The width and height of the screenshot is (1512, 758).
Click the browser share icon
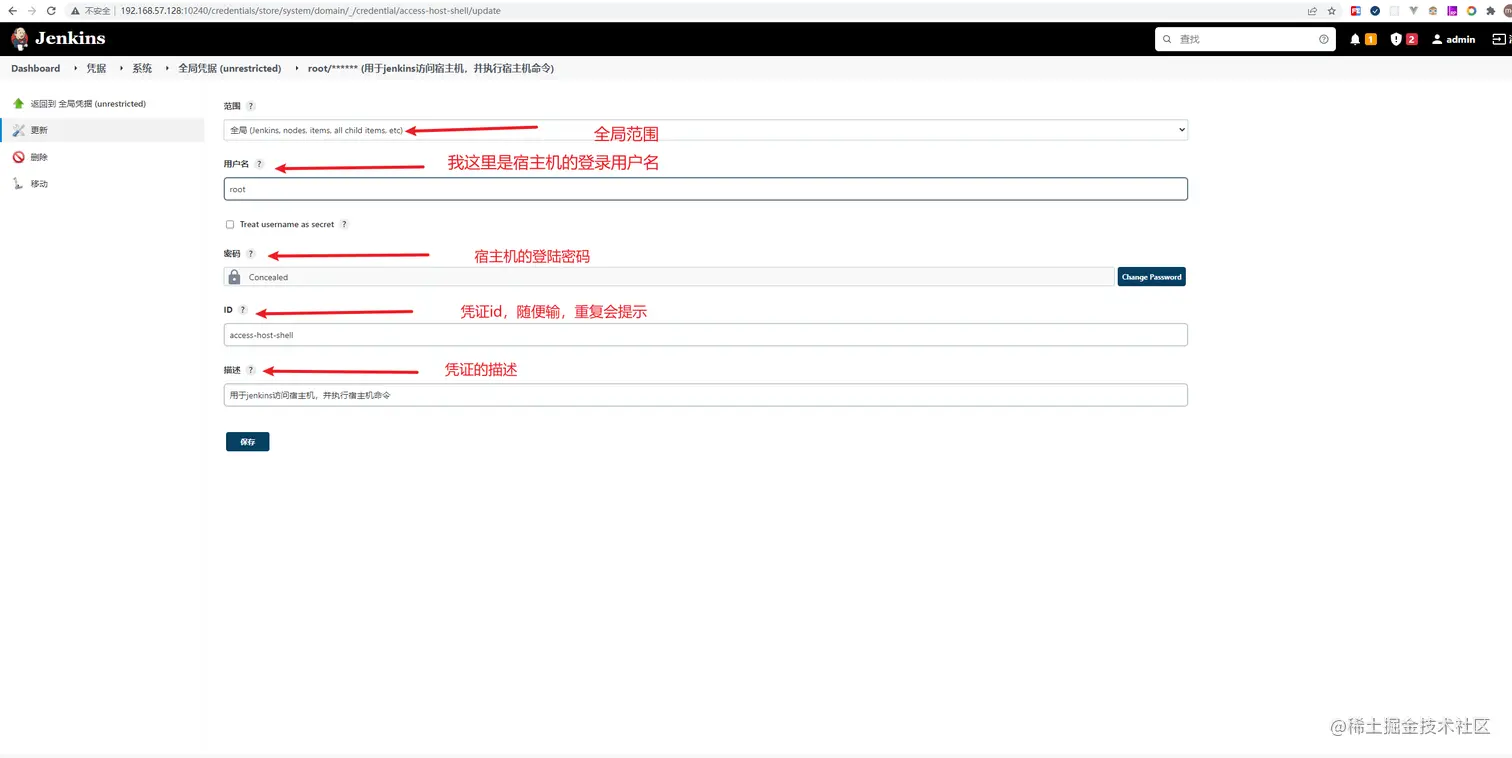coord(1312,11)
